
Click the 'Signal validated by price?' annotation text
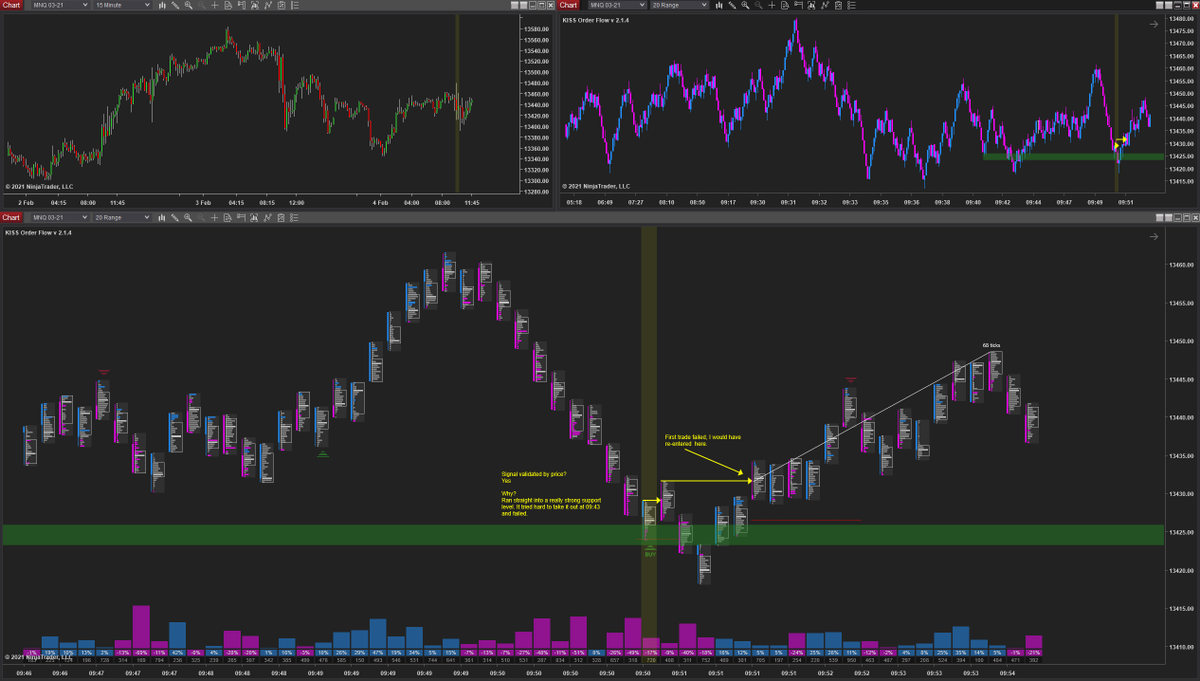pyautogui.click(x=534, y=474)
